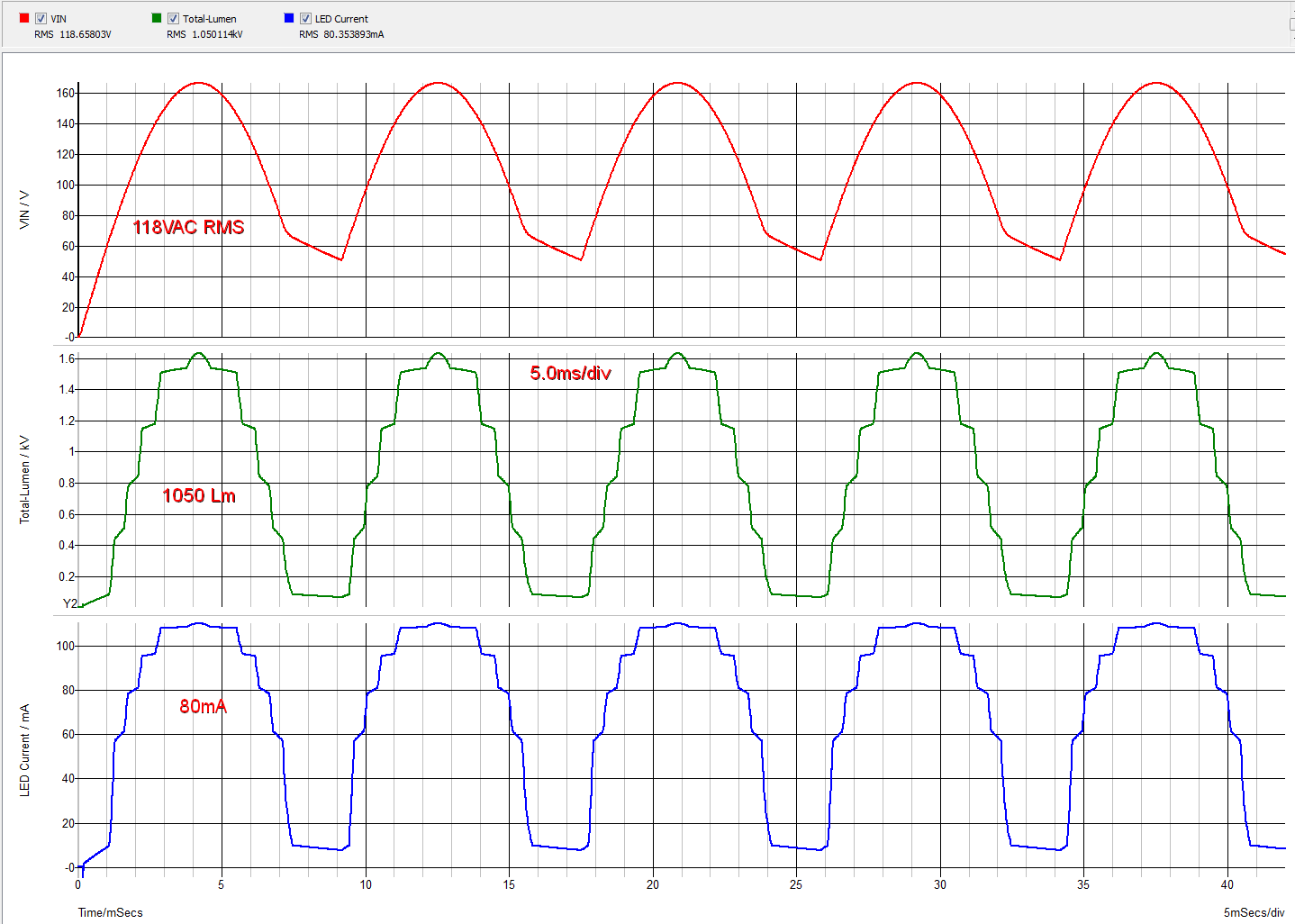Click the Time/mSecs axis label
The image size is (1295, 924).
coord(110,912)
